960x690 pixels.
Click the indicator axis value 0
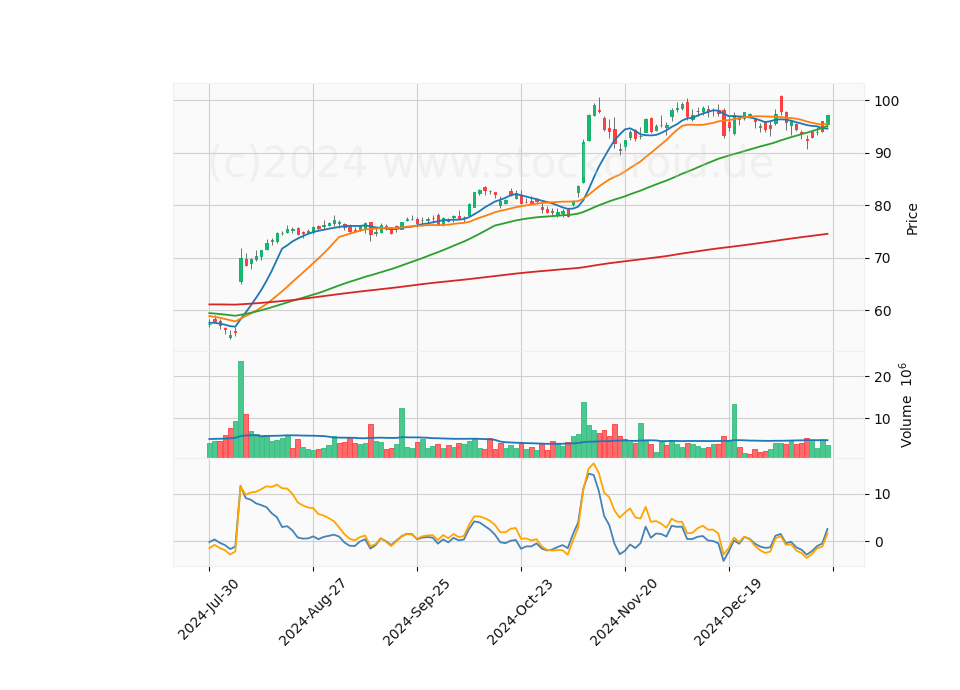(x=879, y=542)
